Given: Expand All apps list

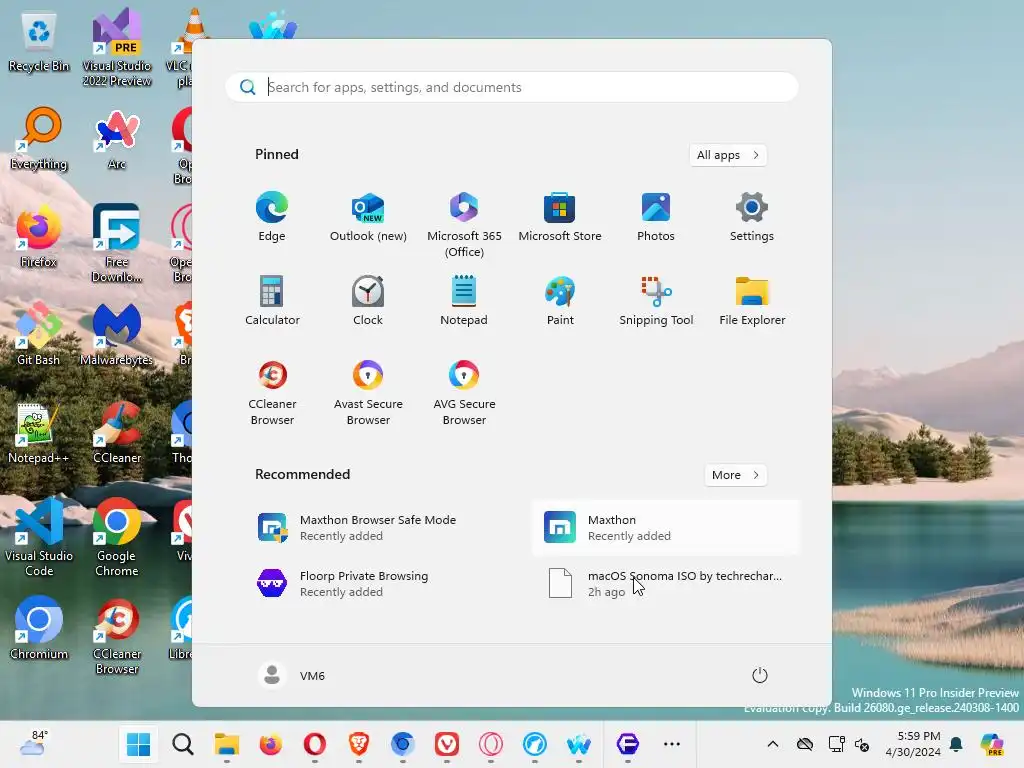Looking at the screenshot, I should [x=728, y=155].
